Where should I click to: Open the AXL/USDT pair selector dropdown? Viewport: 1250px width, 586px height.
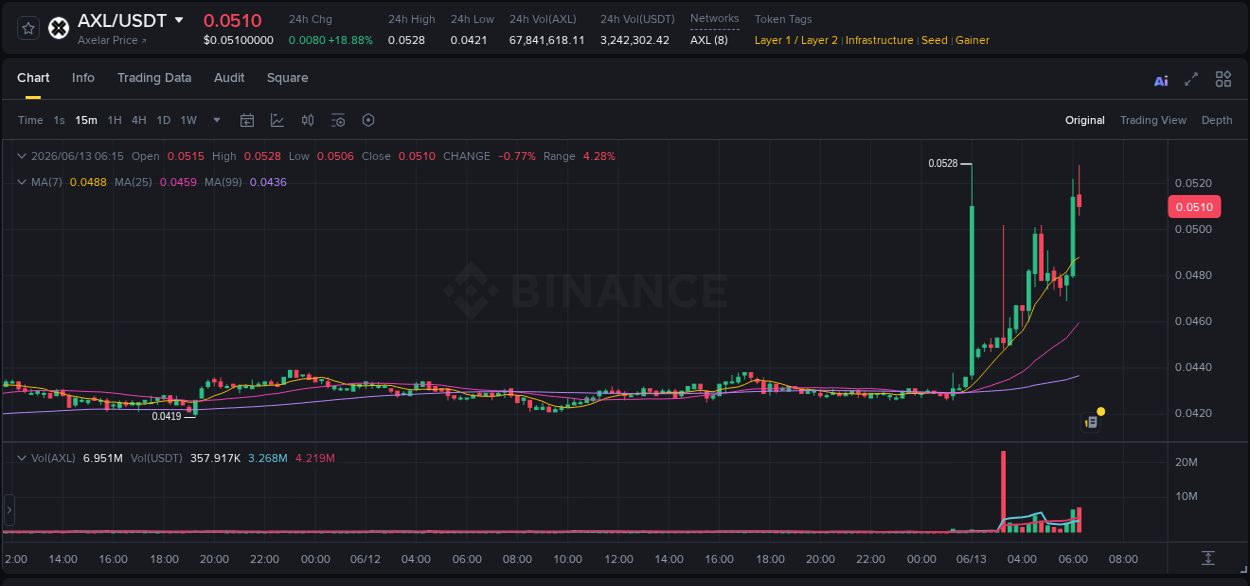[179, 20]
